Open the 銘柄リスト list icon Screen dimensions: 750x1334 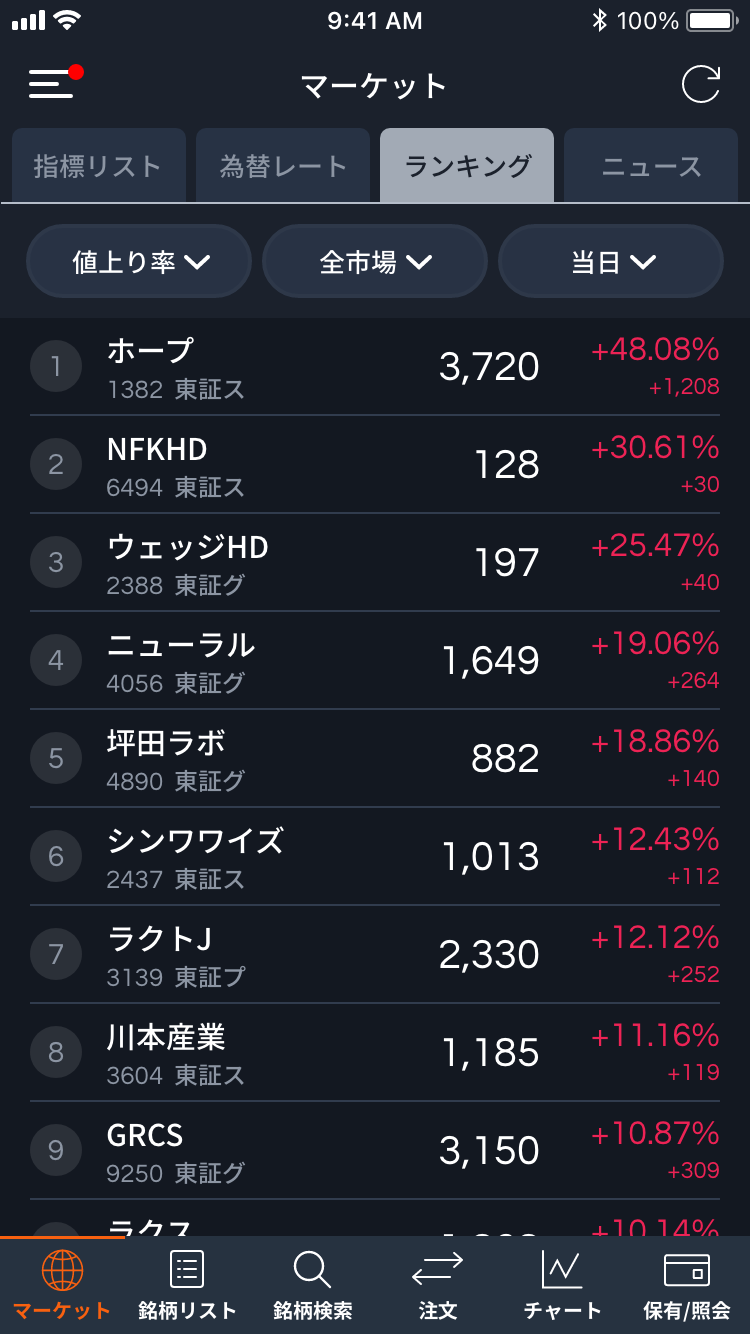tap(187, 1270)
